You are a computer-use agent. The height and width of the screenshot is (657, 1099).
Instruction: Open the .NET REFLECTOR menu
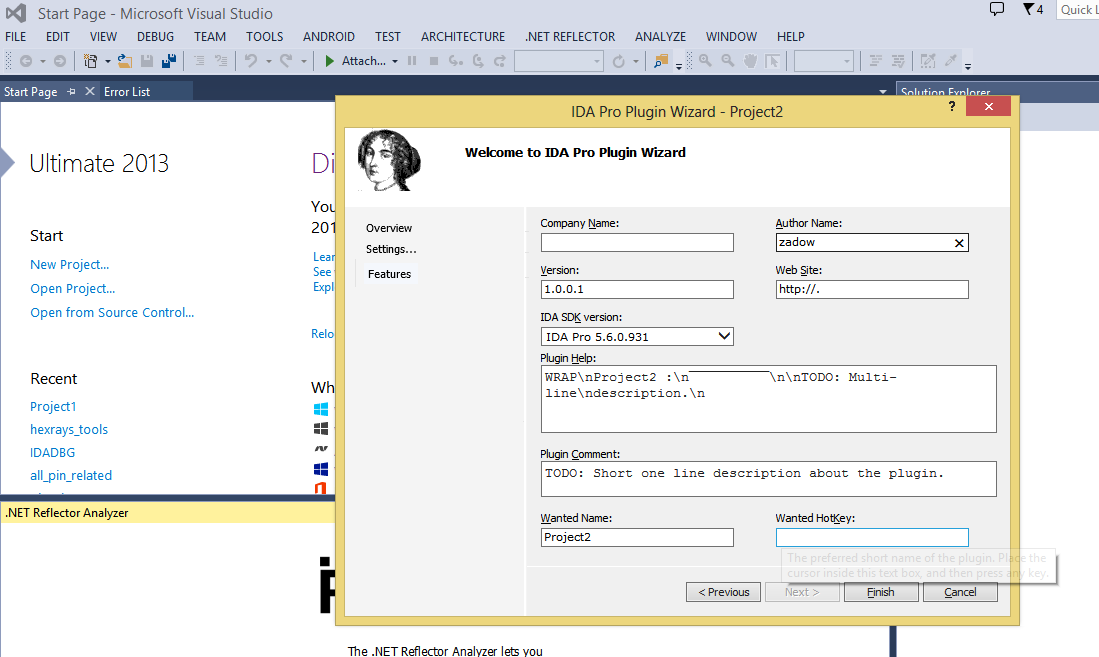pos(570,36)
